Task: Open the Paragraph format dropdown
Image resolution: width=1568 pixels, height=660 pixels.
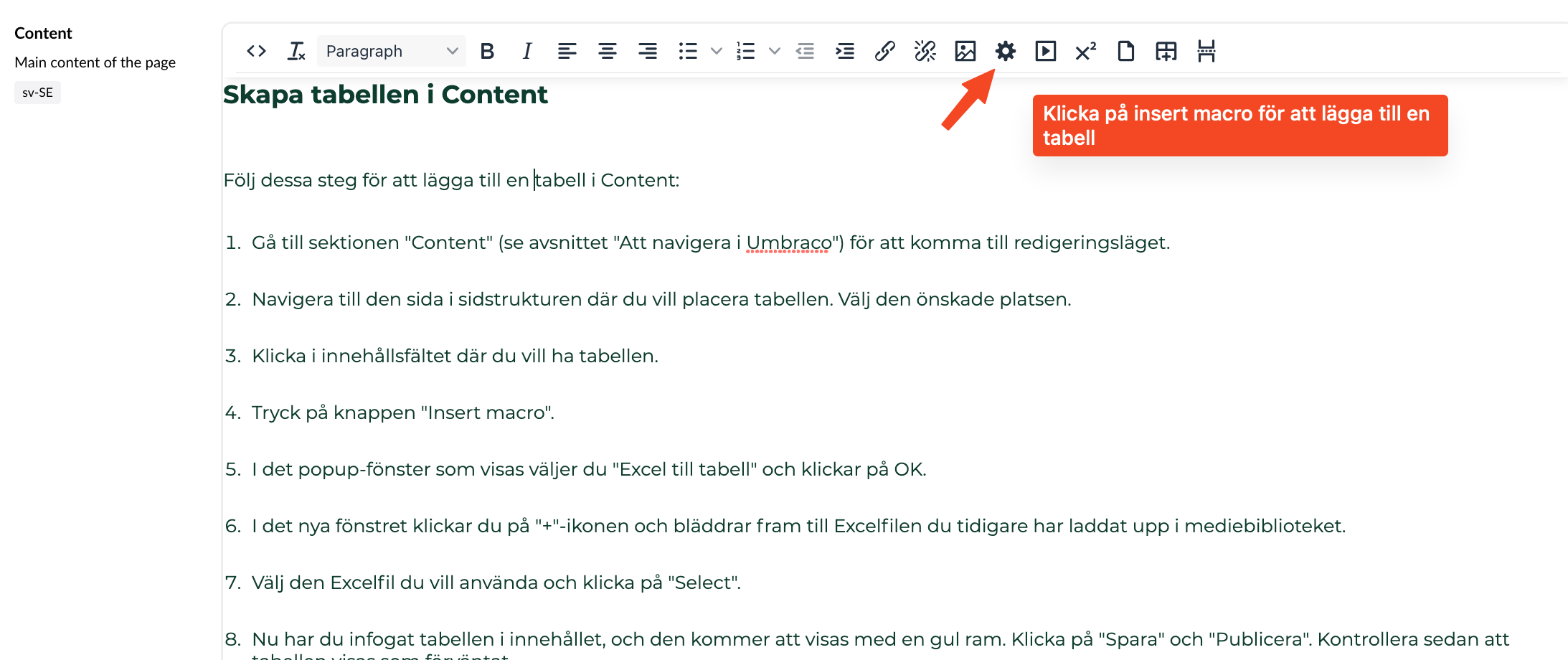Action: (391, 51)
